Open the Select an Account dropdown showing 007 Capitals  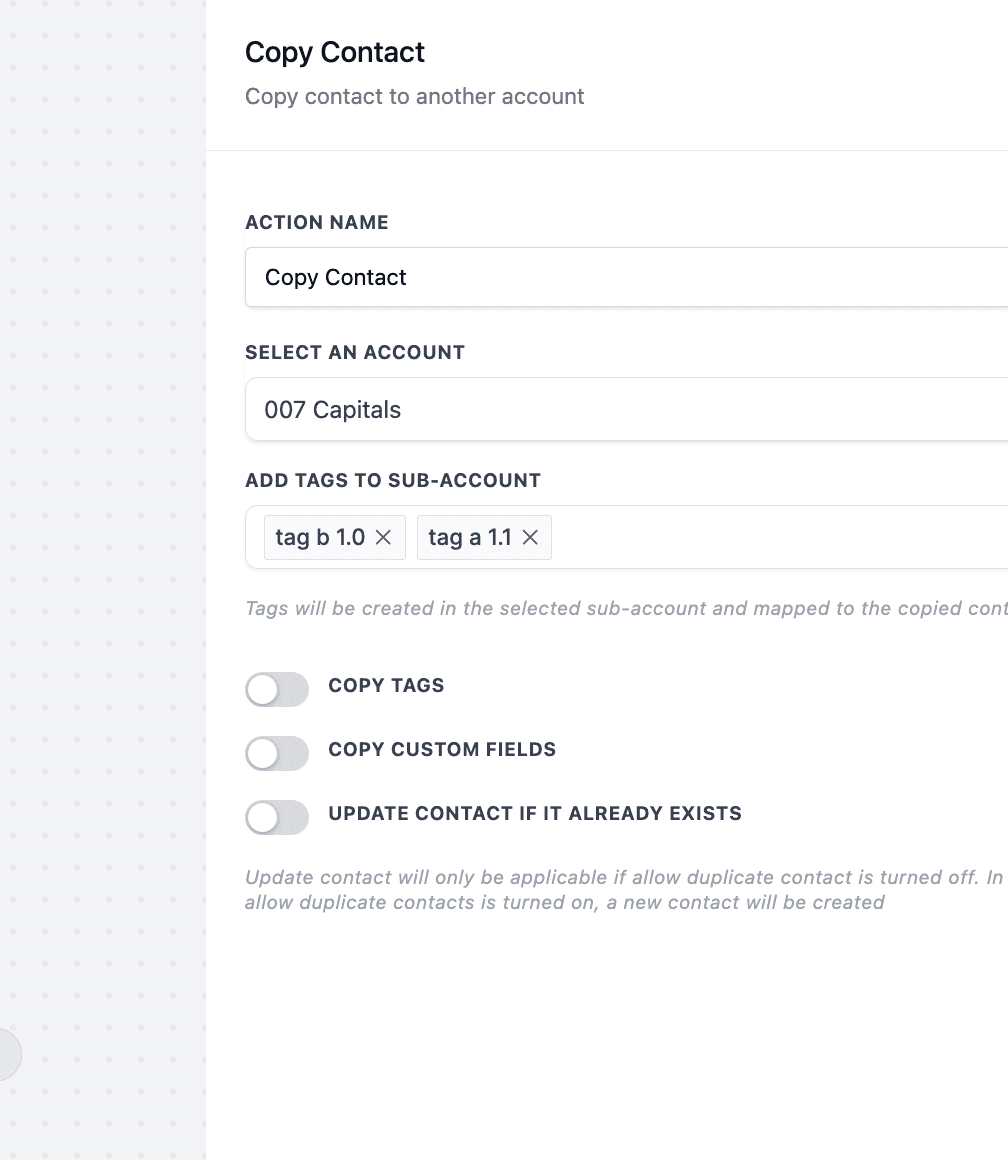click(x=626, y=409)
